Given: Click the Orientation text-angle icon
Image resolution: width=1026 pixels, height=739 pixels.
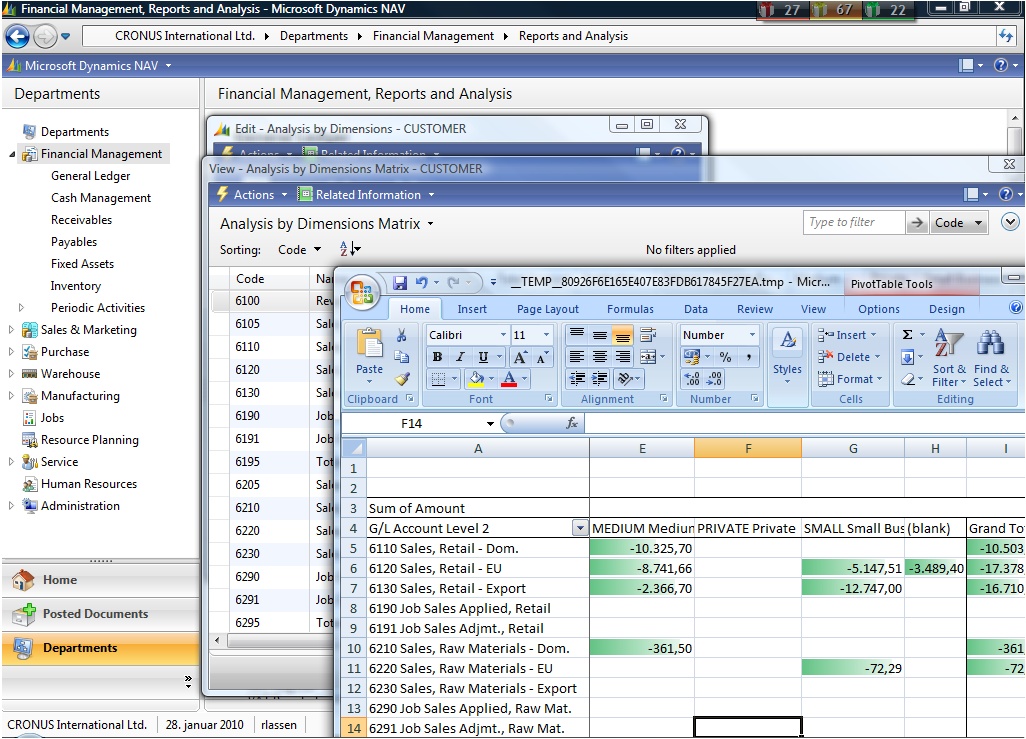Looking at the screenshot, I should point(626,379).
